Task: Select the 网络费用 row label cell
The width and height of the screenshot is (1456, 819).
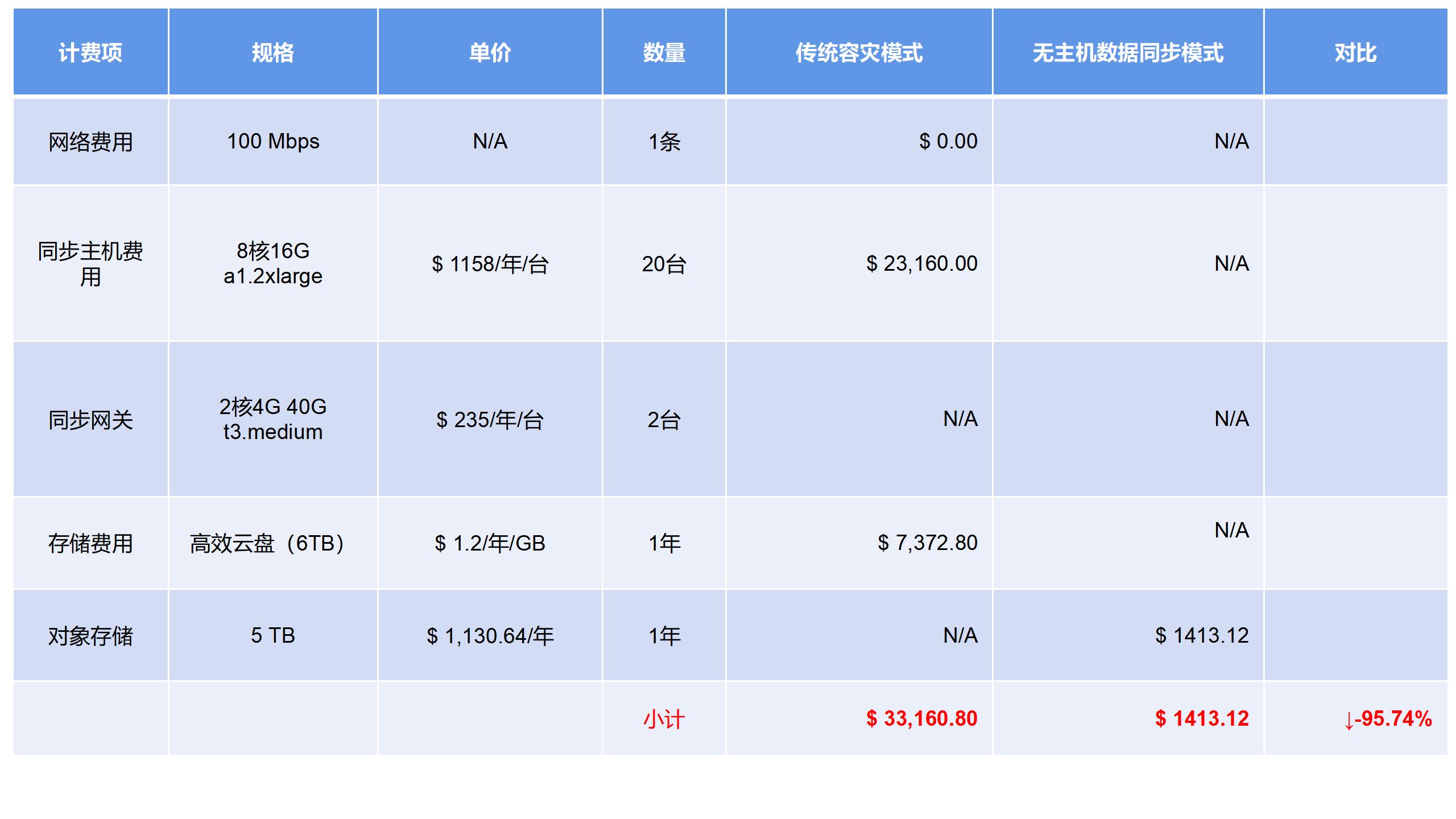Action: [90, 142]
